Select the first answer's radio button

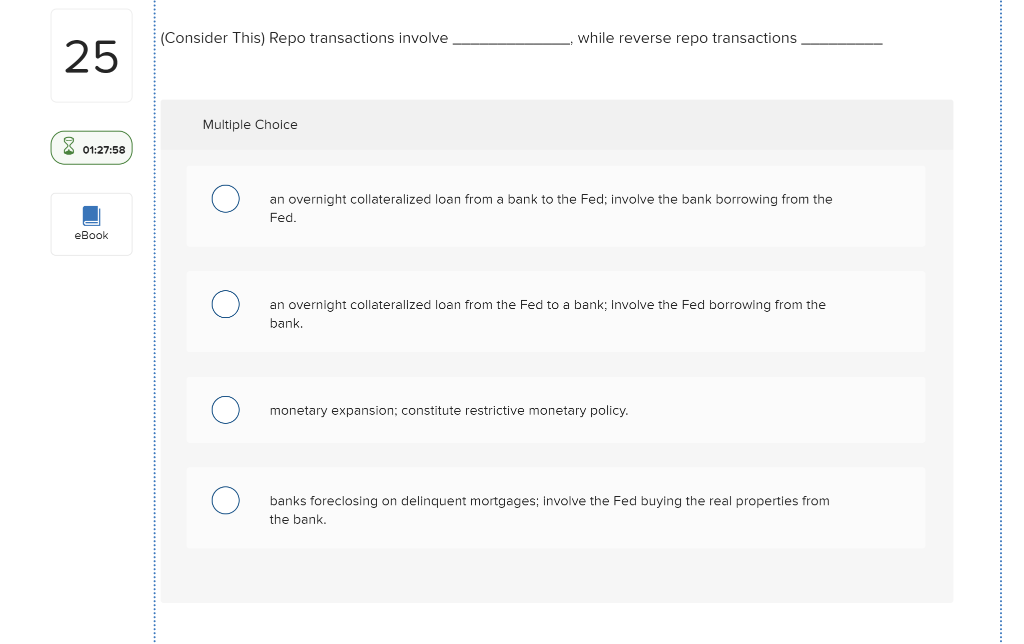tap(225, 198)
